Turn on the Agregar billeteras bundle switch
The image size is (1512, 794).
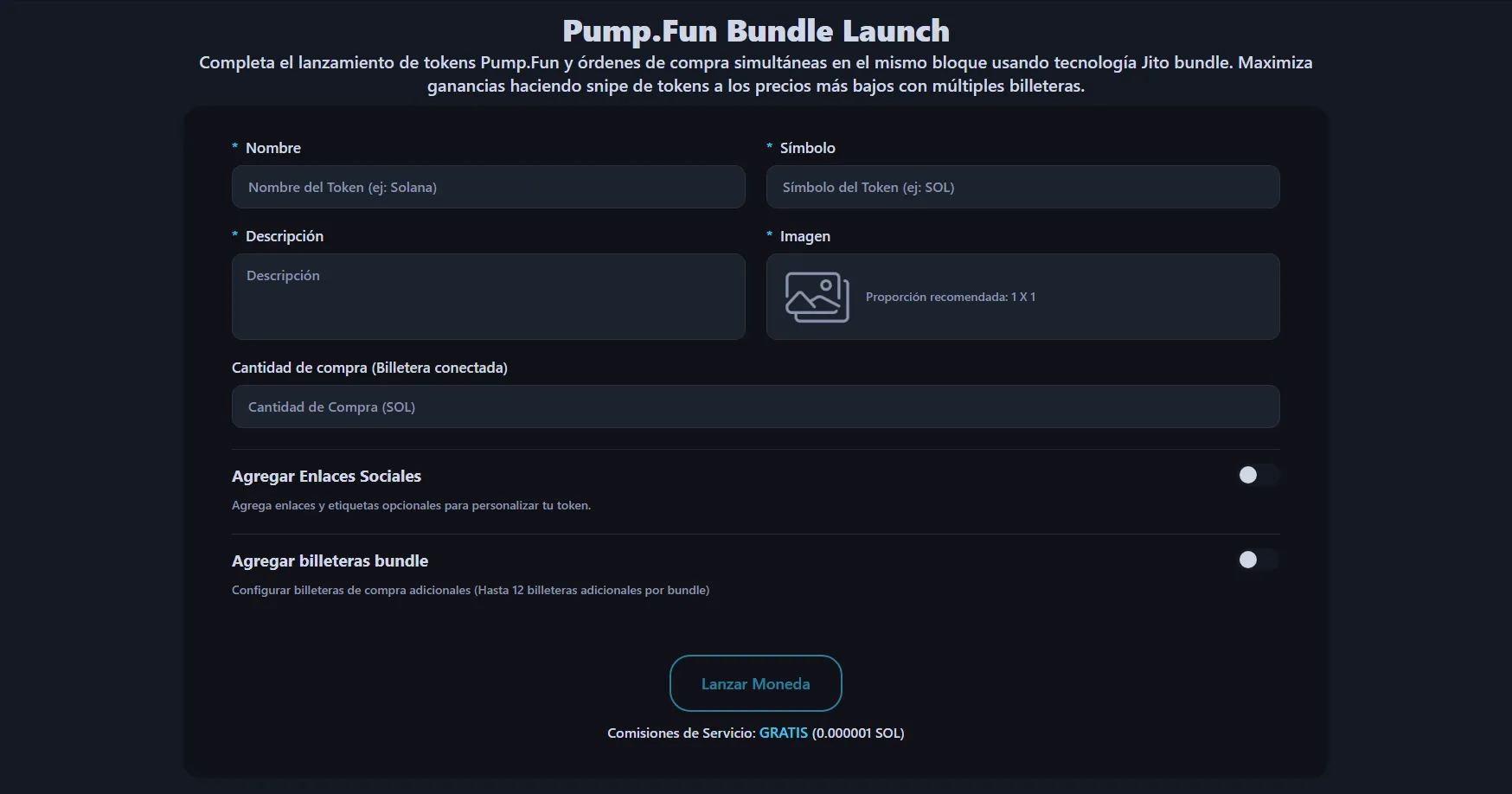[x=1258, y=560]
